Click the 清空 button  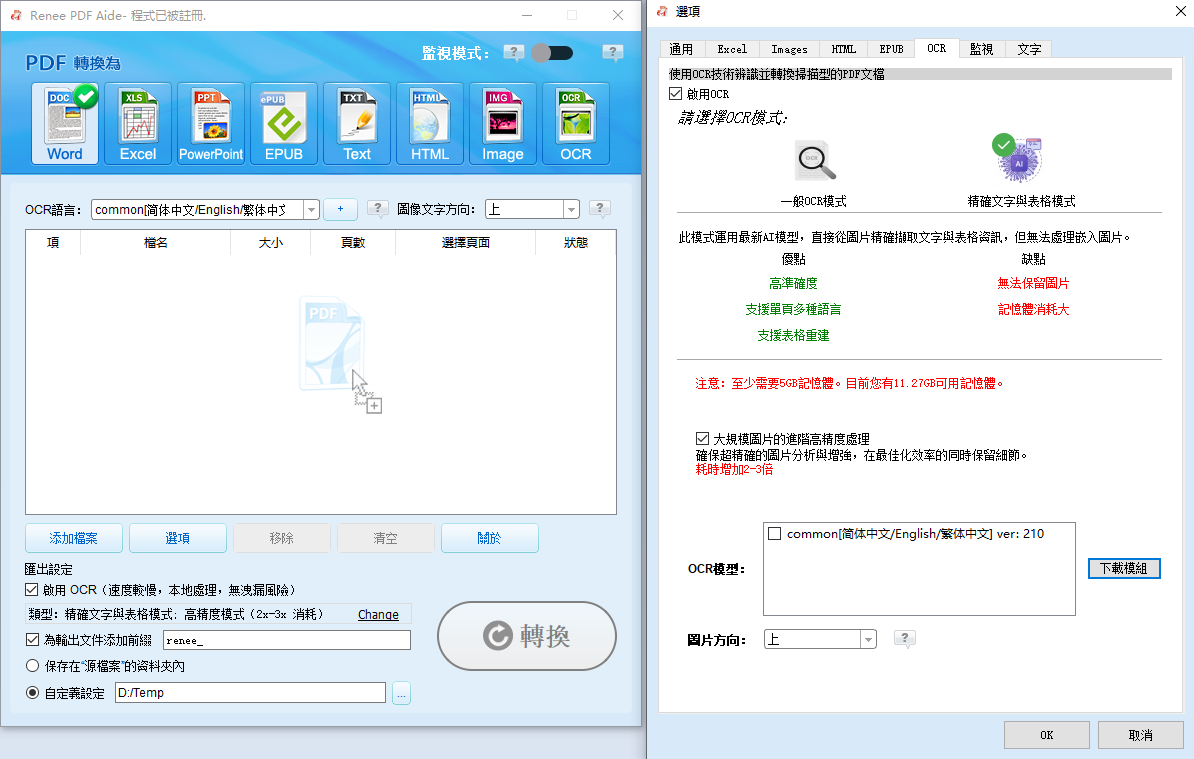click(x=385, y=538)
